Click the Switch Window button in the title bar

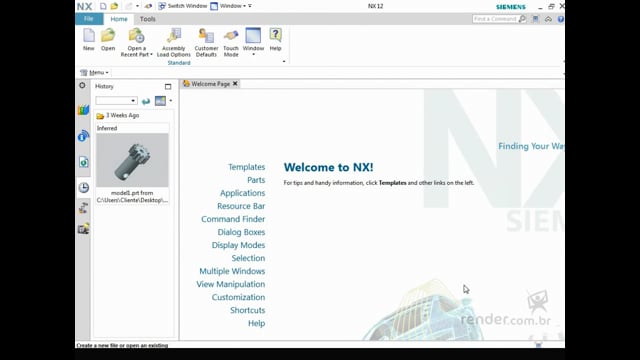pos(182,6)
